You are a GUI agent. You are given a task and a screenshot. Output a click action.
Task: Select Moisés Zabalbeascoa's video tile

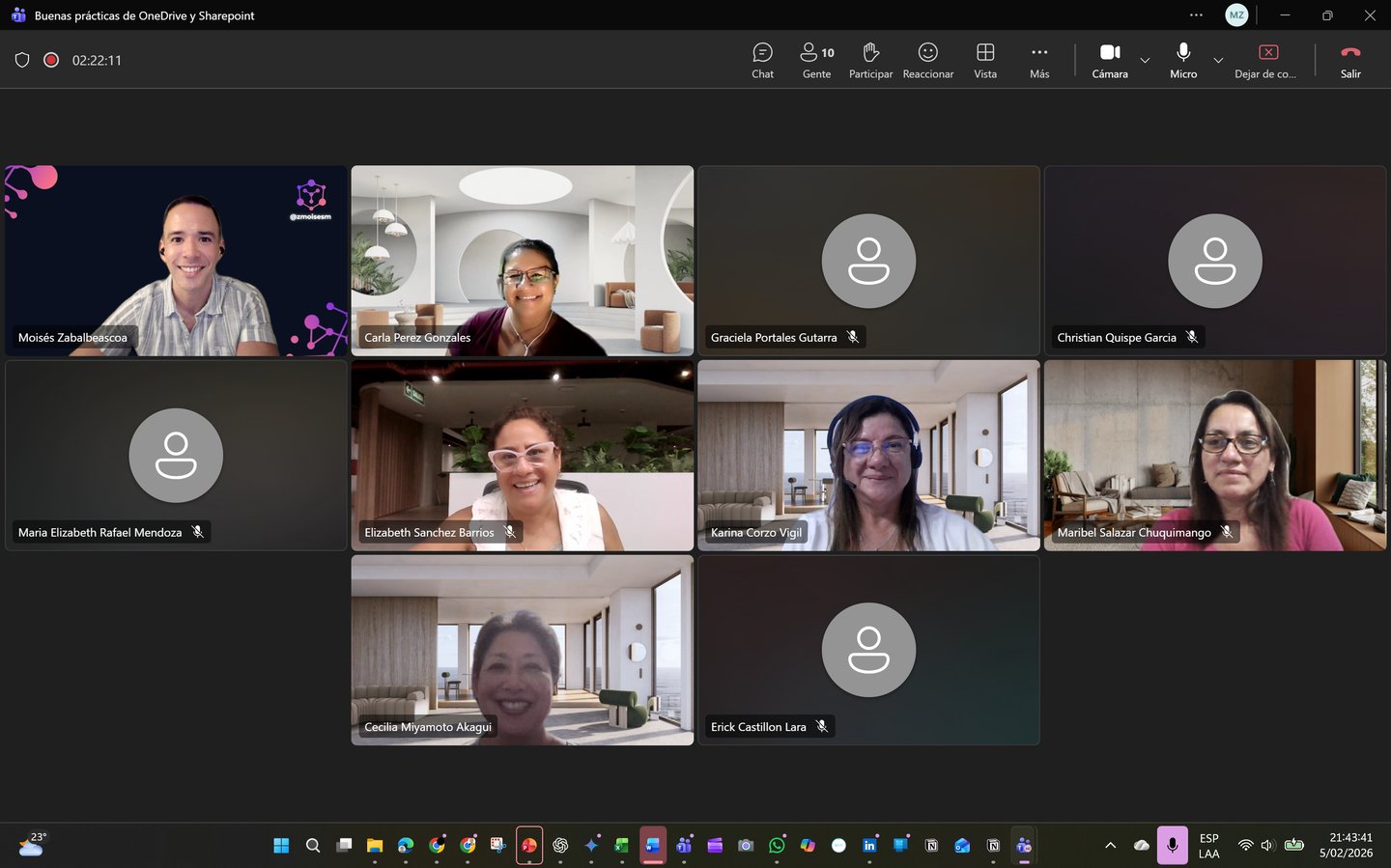coord(176,261)
